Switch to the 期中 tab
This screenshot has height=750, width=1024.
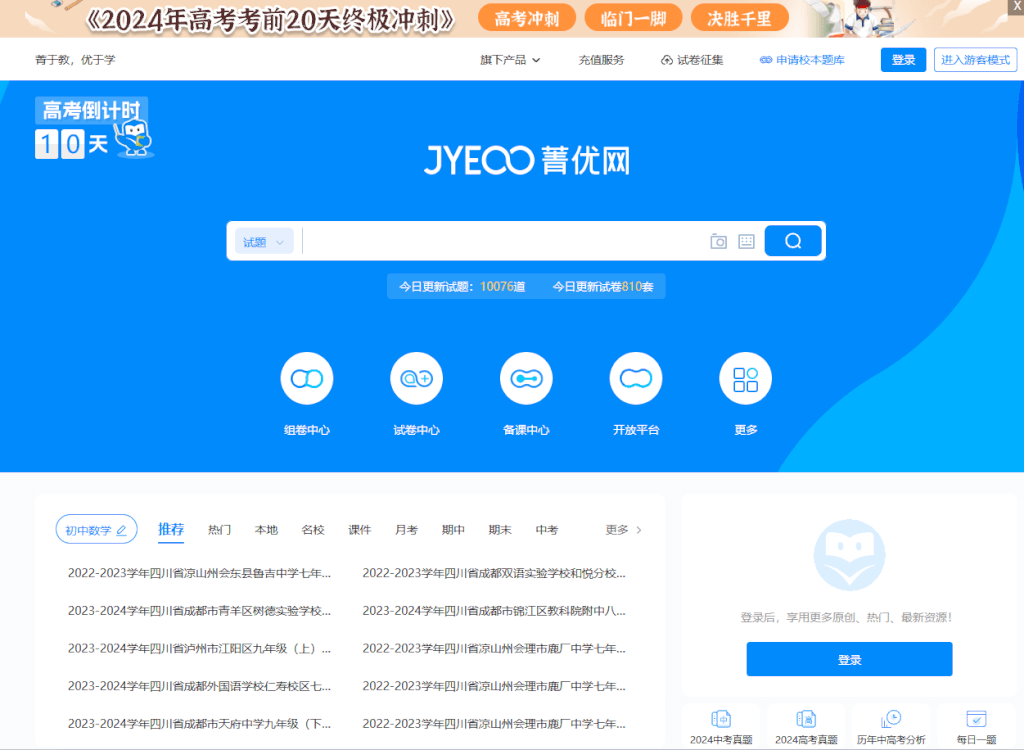pos(453,530)
